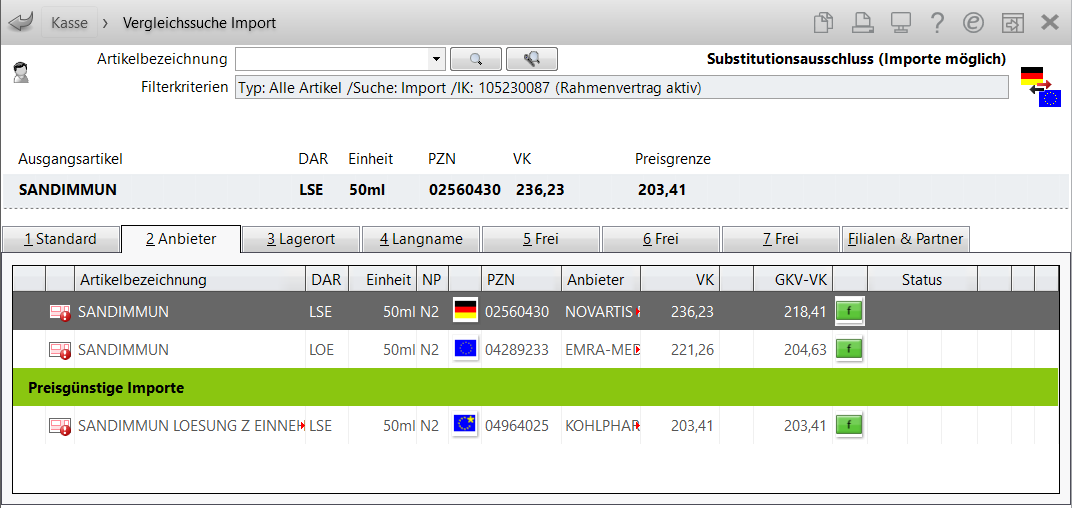Screen dimensions: 1072x508
Task: Open the 6 Frei tab
Action: pyautogui.click(x=661, y=239)
